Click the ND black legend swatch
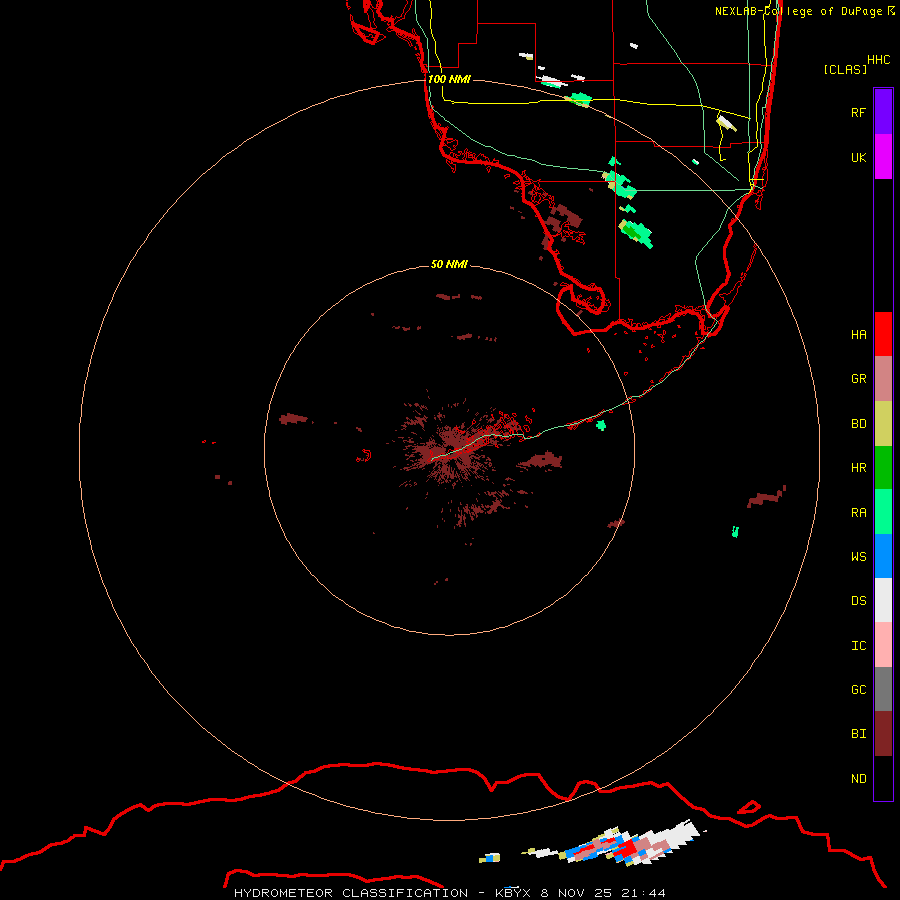Viewport: 900px width, 900px height. click(883, 778)
